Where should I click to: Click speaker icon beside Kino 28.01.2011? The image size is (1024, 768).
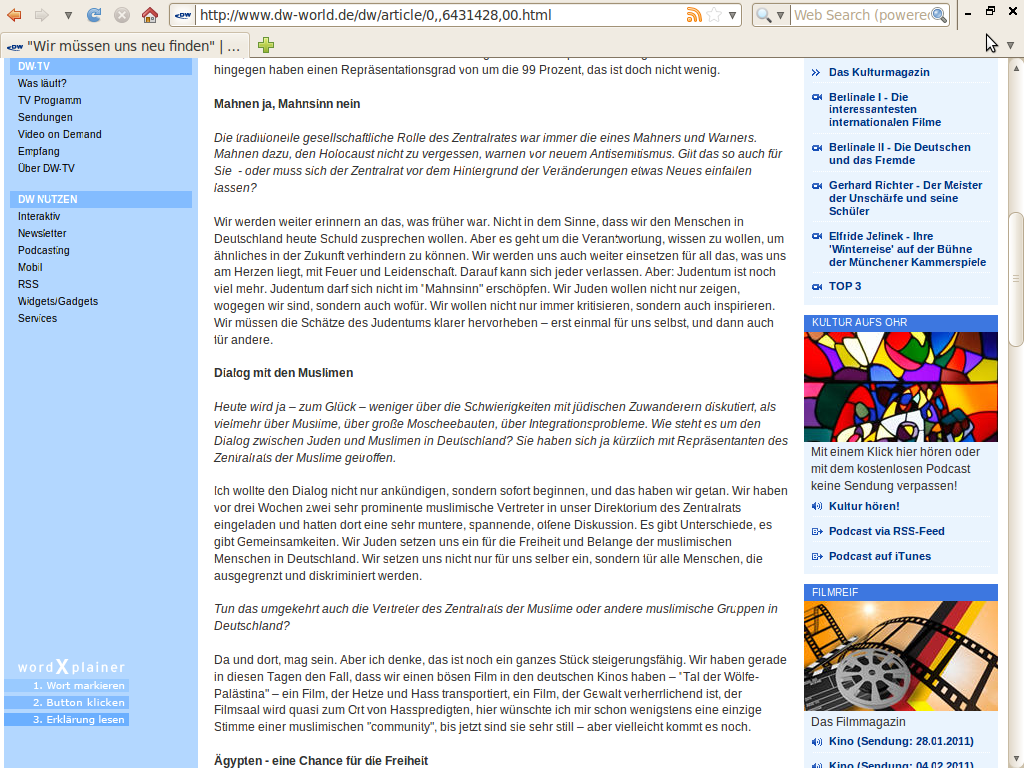coord(816,742)
